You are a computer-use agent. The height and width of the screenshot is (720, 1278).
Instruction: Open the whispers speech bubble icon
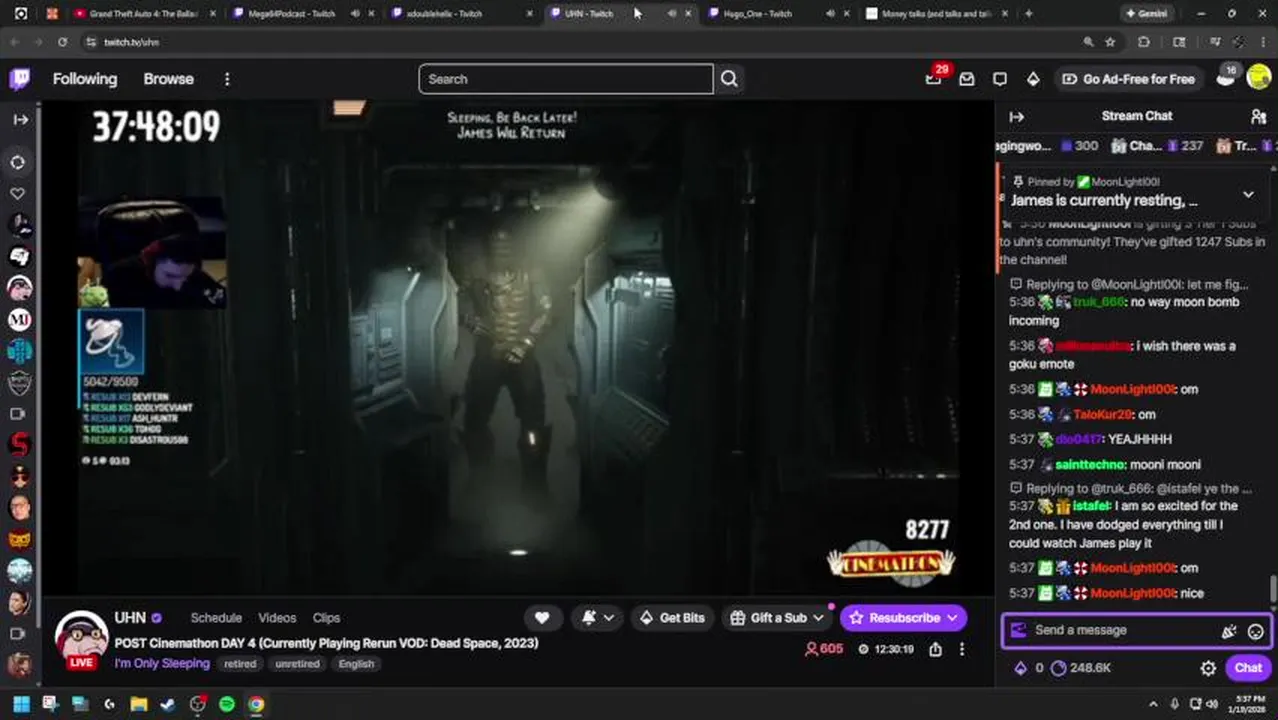[1000, 79]
